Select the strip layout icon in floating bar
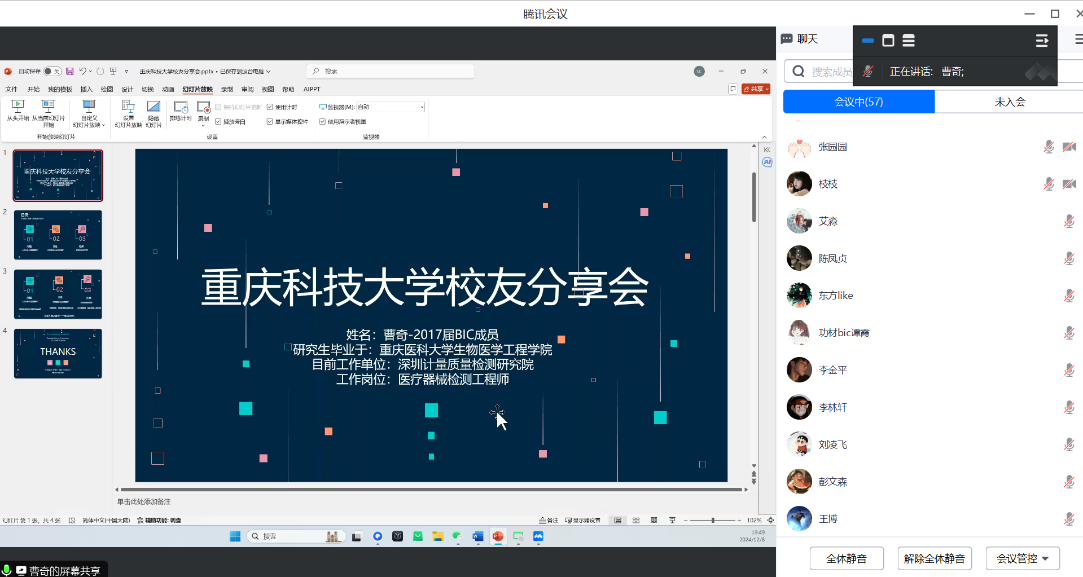 coord(868,41)
